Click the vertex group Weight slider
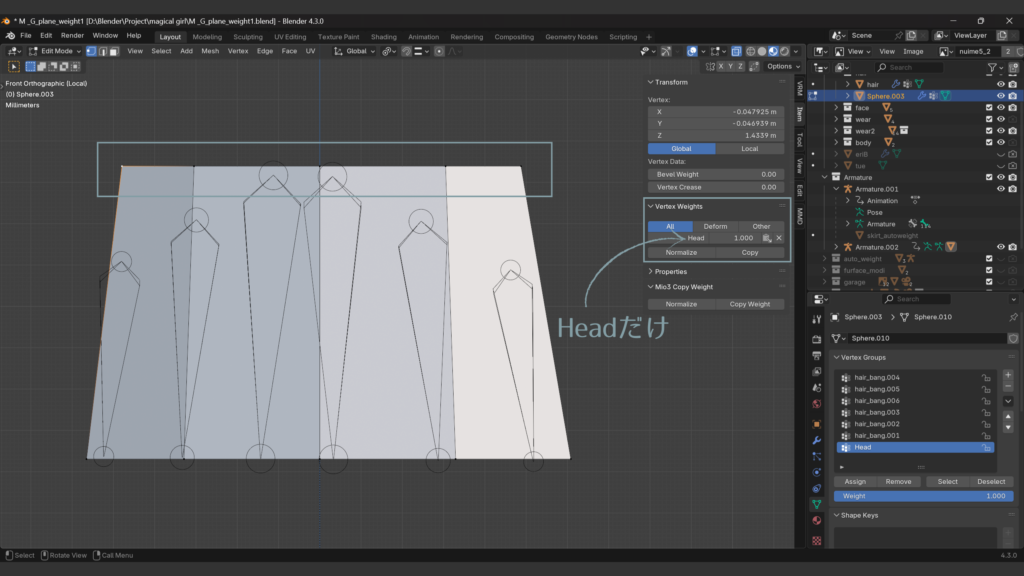This screenshot has width=1024, height=576. click(923, 496)
